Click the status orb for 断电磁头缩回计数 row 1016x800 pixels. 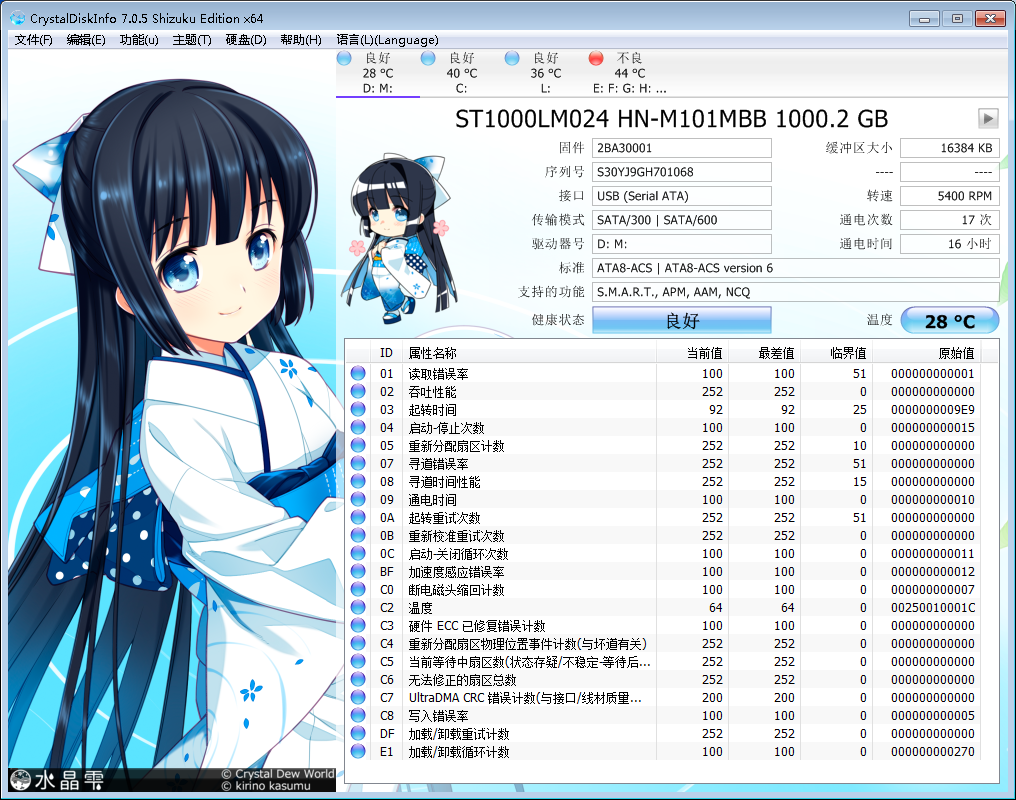(358, 589)
